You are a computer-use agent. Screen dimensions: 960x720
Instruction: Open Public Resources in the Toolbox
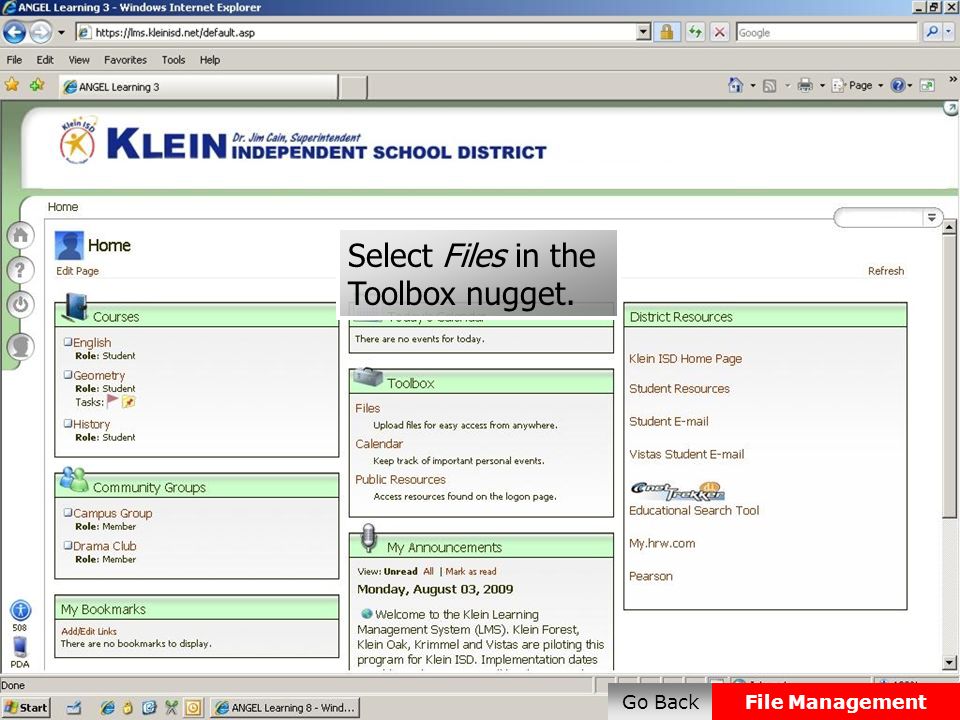(400, 479)
